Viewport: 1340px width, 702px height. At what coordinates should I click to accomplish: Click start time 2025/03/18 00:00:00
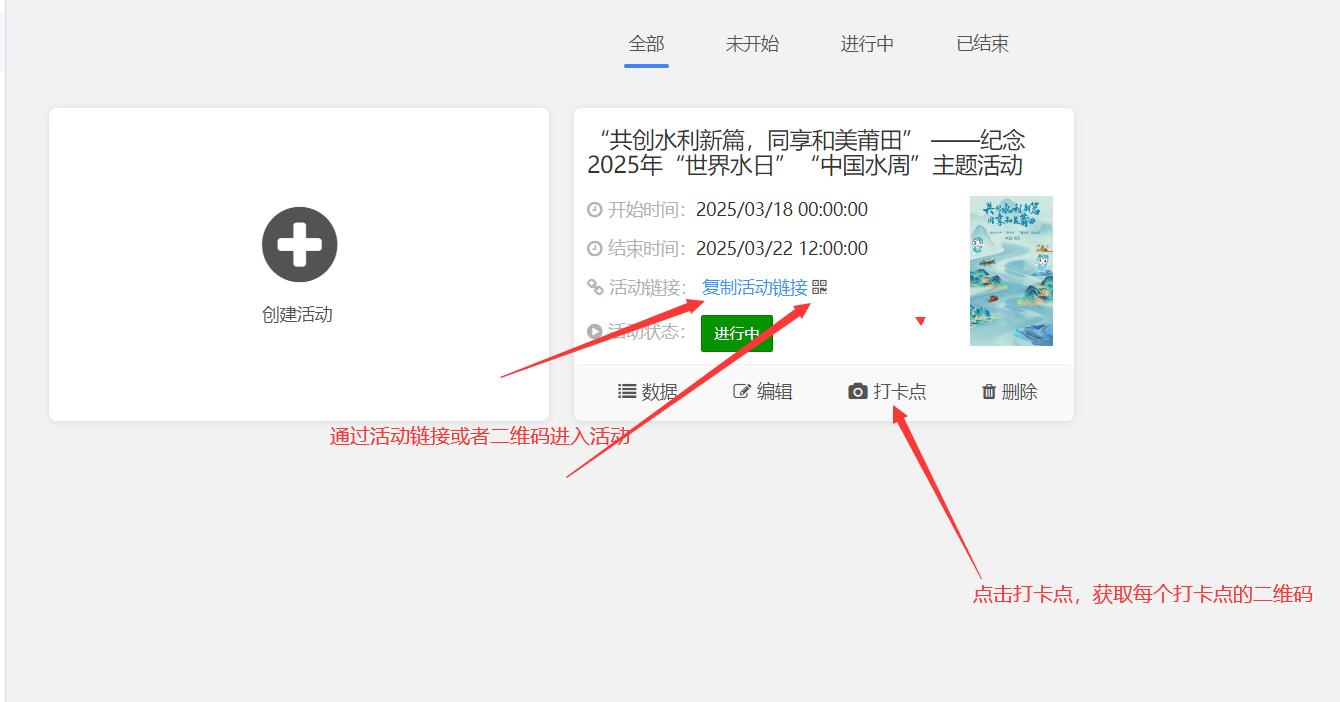pyautogui.click(x=782, y=210)
